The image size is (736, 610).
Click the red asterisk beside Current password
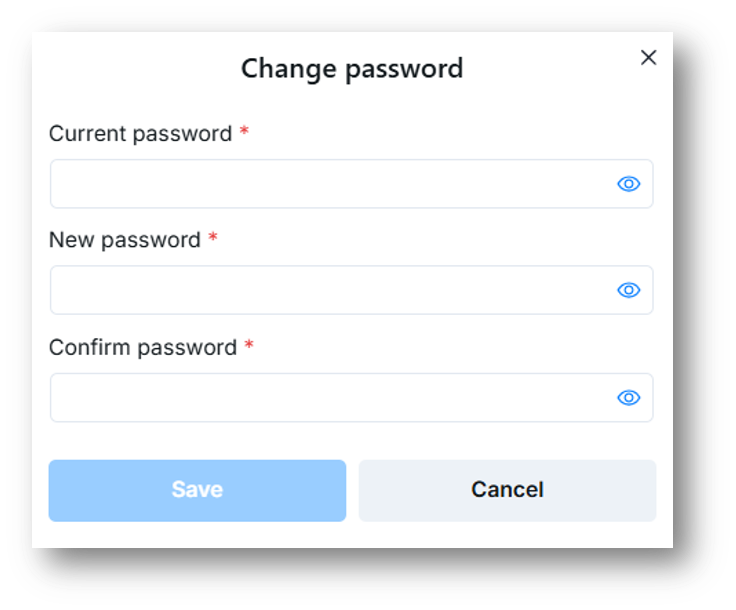(244, 132)
